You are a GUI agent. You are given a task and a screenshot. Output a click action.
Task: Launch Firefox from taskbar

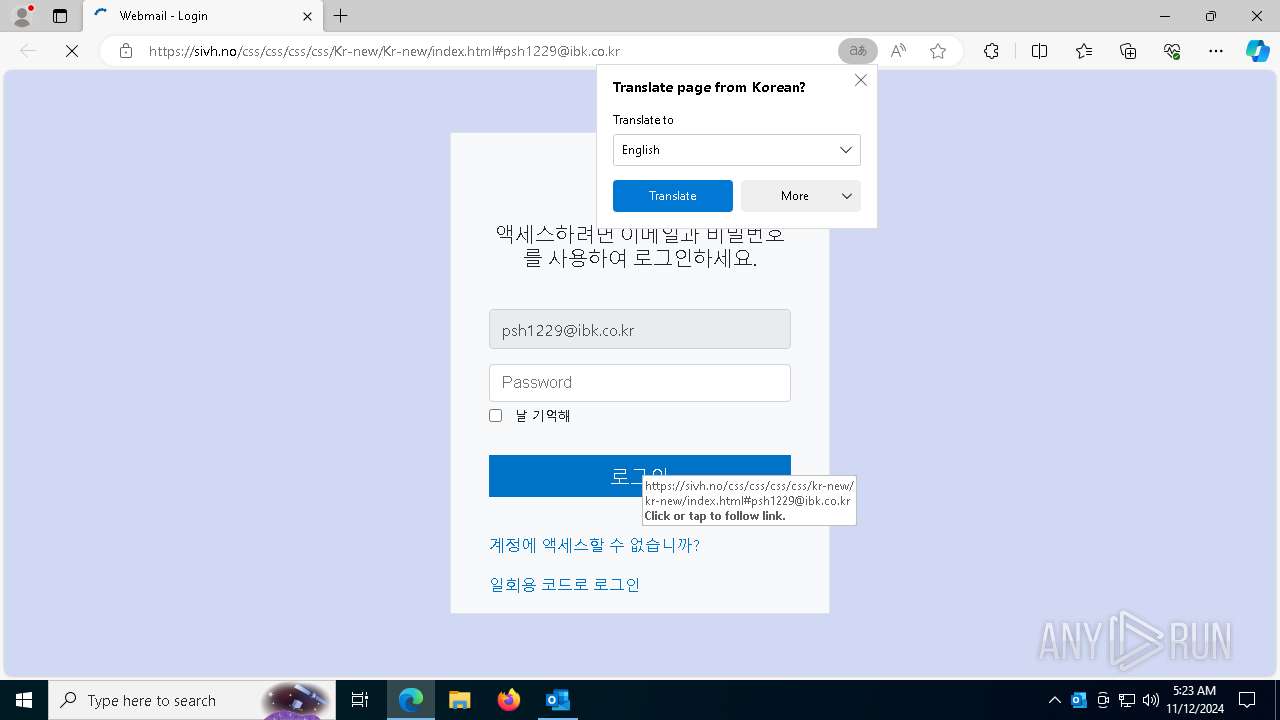(x=509, y=700)
